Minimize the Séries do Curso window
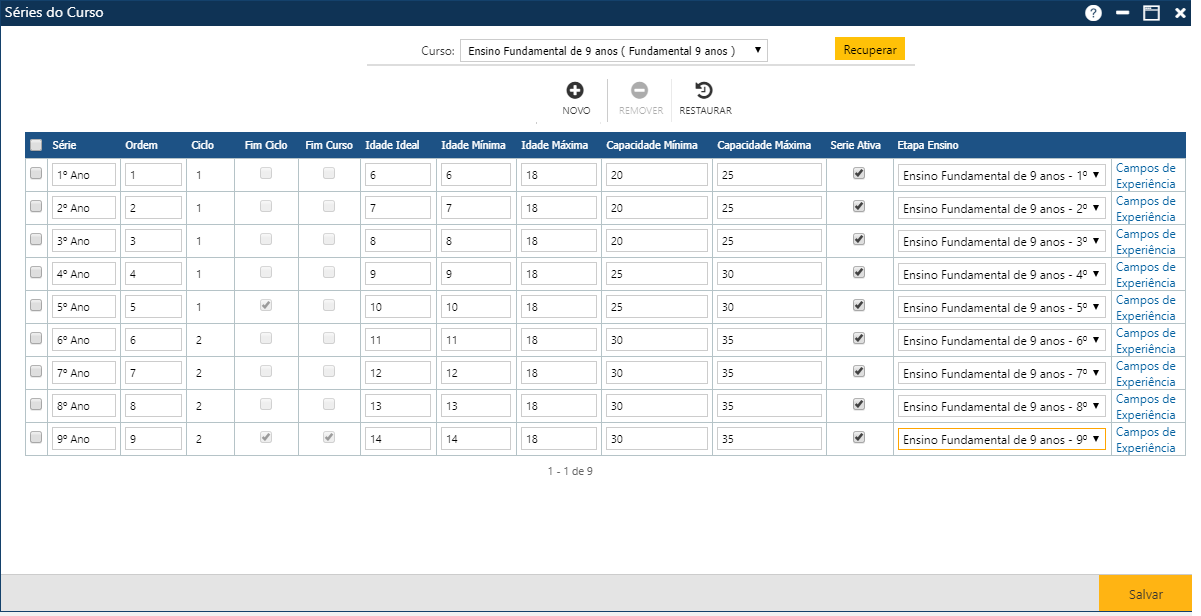Image resolution: width=1201 pixels, height=616 pixels. coord(1122,13)
